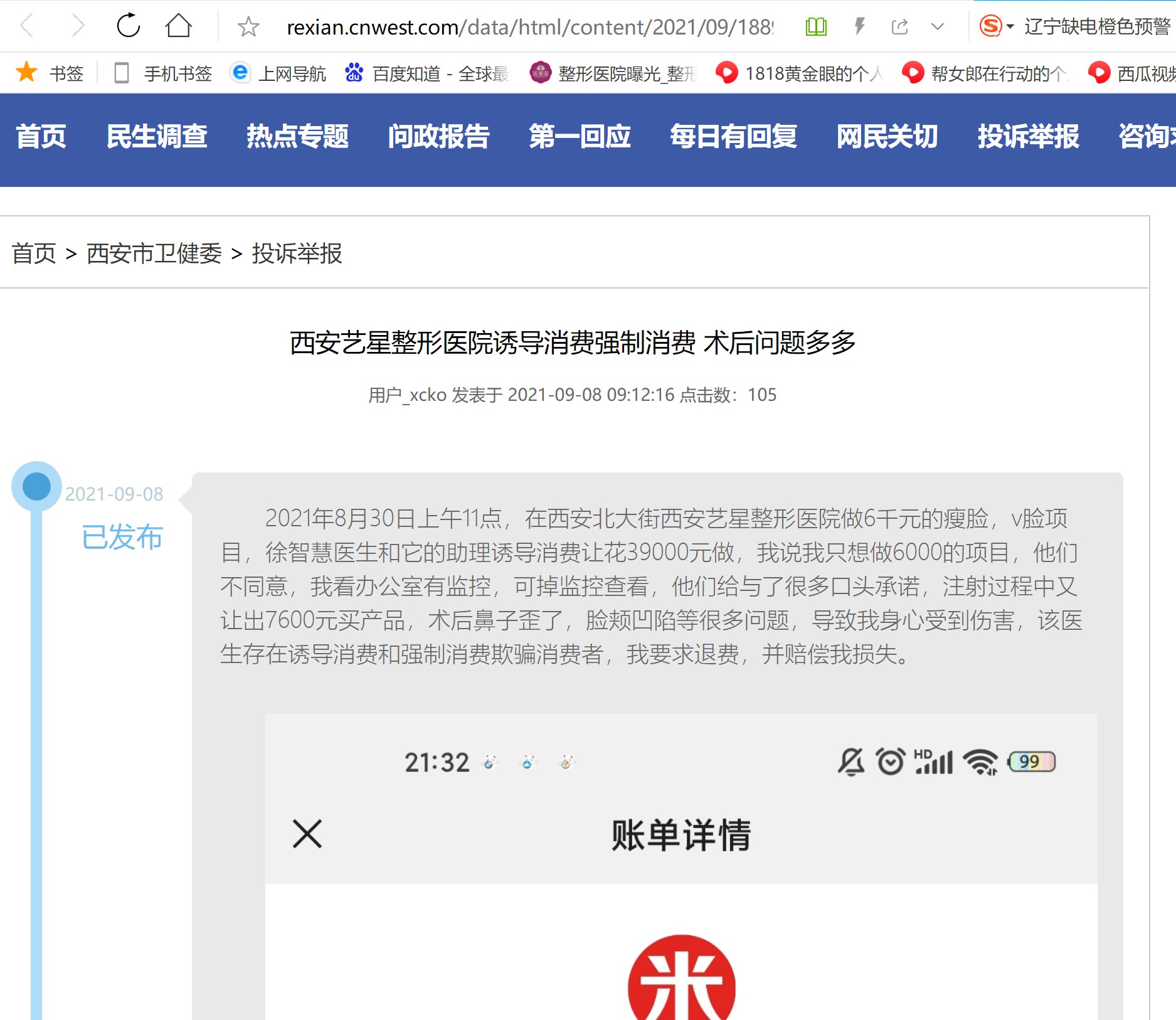Open 百度知道 bookmark
This screenshot has height=1020, width=1176.
coord(426,73)
